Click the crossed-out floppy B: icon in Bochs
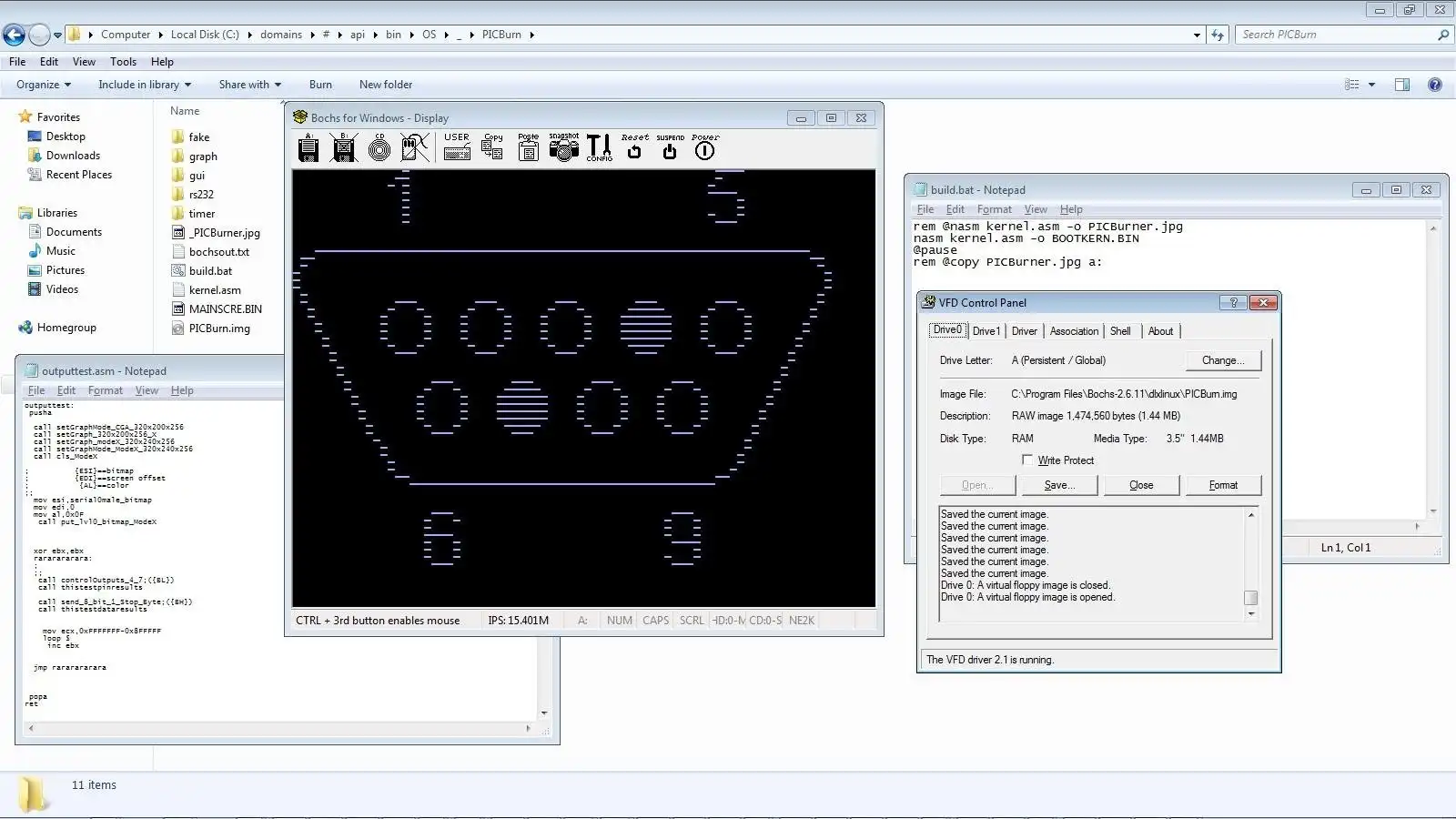The width and height of the screenshot is (1456, 819). coord(344,147)
